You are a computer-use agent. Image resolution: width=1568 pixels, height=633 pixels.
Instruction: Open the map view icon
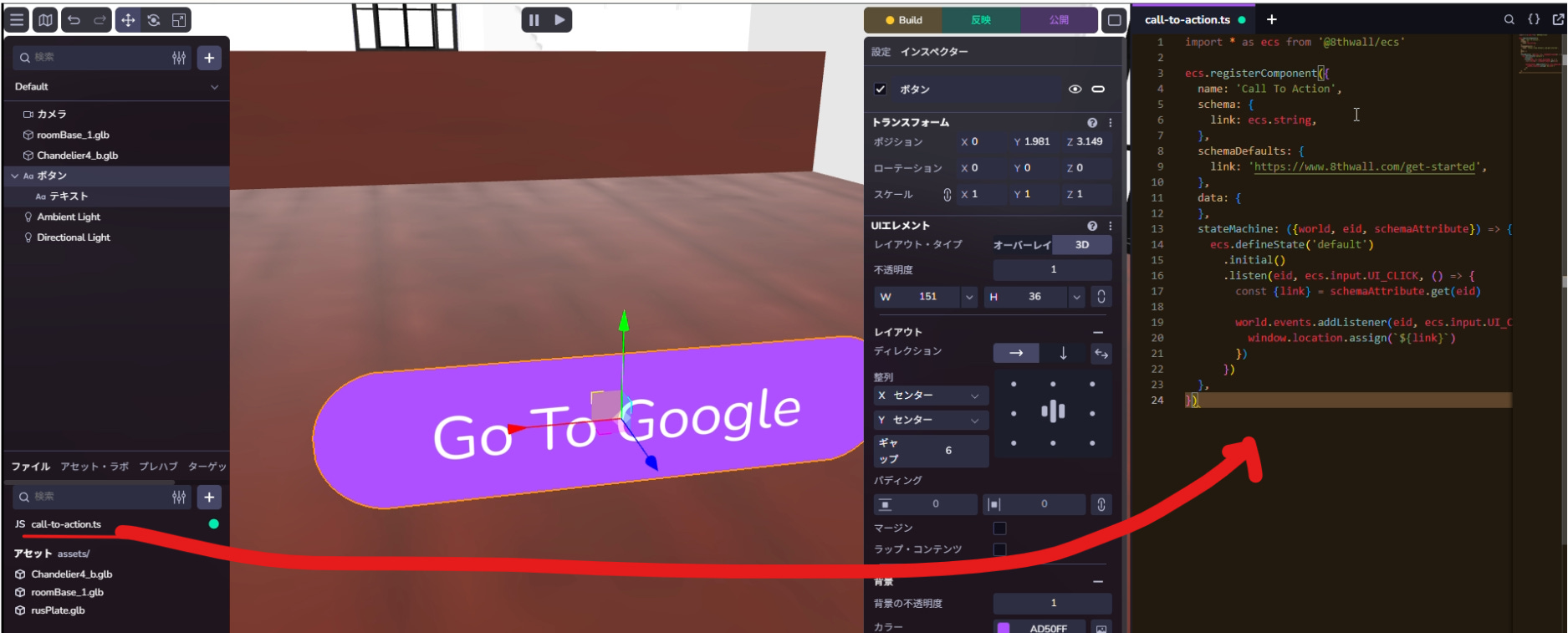pyautogui.click(x=45, y=20)
